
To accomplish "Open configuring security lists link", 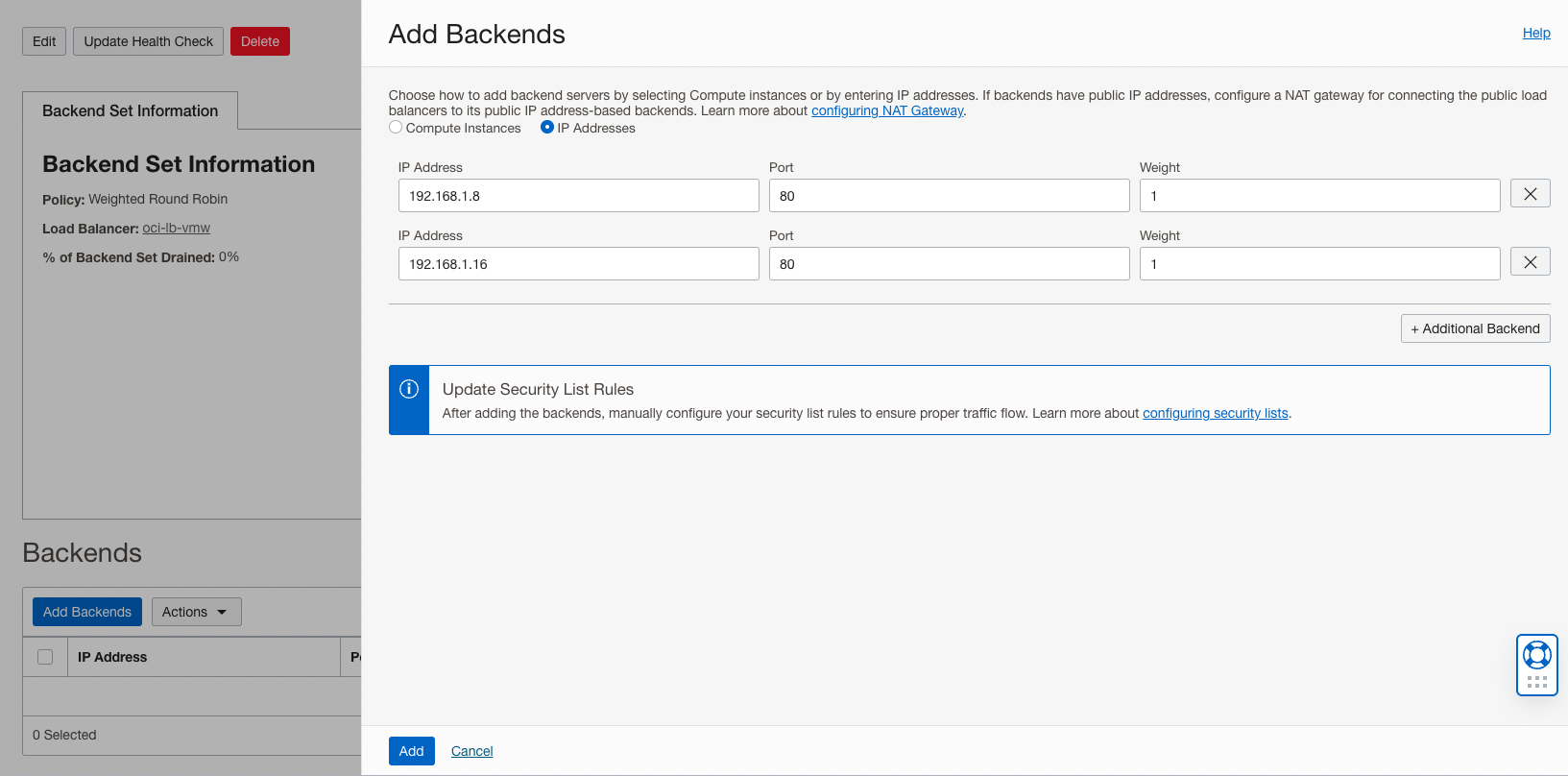I will pos(1215,413).
